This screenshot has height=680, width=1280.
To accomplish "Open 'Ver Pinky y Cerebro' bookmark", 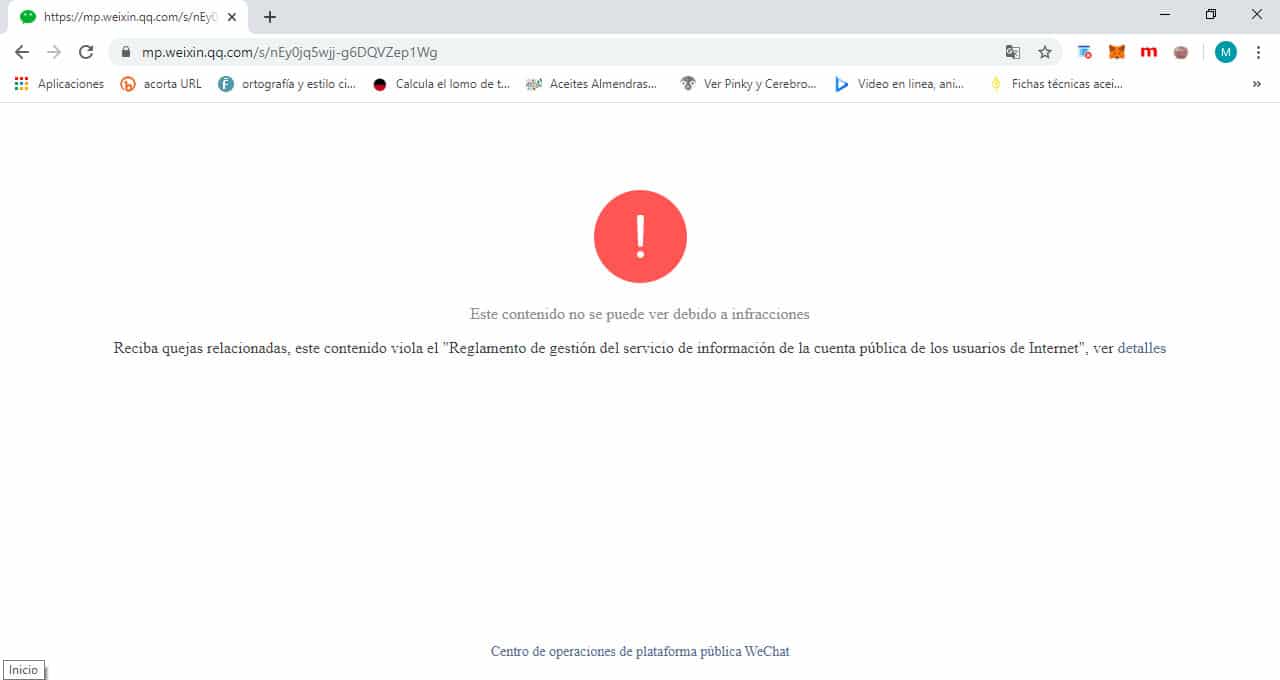I will point(748,84).
